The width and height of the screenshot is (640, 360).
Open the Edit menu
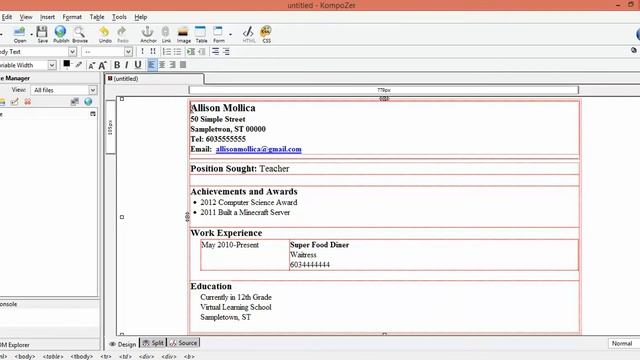(7, 17)
